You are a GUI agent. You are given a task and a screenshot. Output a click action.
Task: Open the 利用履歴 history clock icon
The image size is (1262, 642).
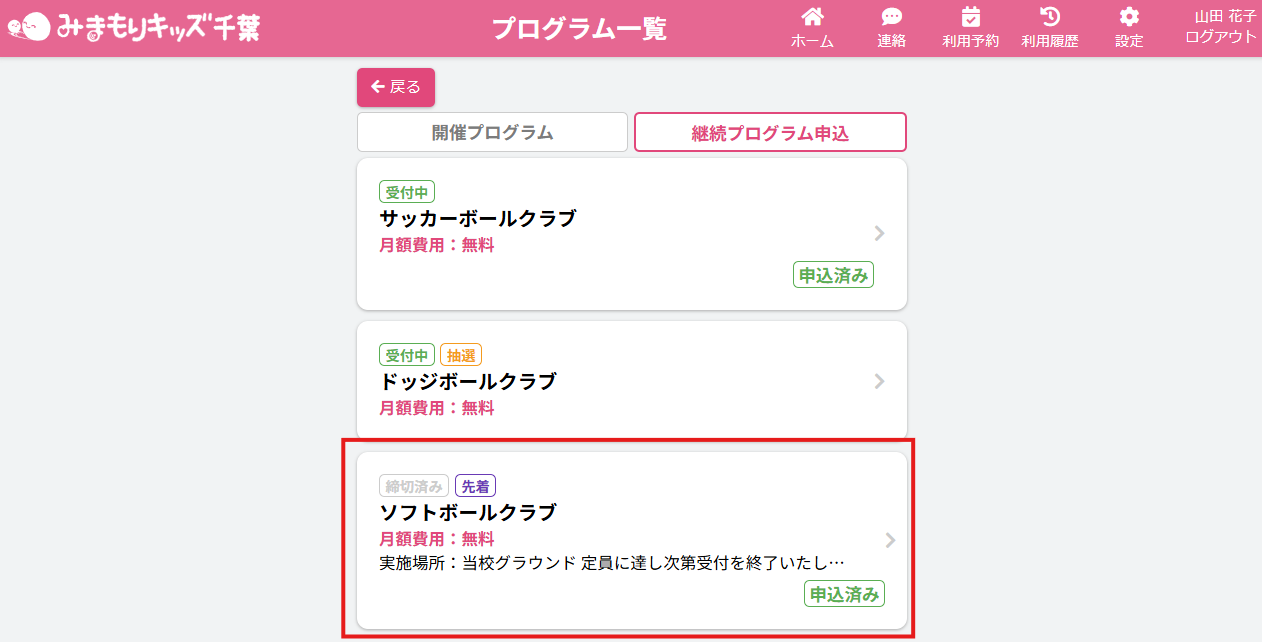(1049, 17)
